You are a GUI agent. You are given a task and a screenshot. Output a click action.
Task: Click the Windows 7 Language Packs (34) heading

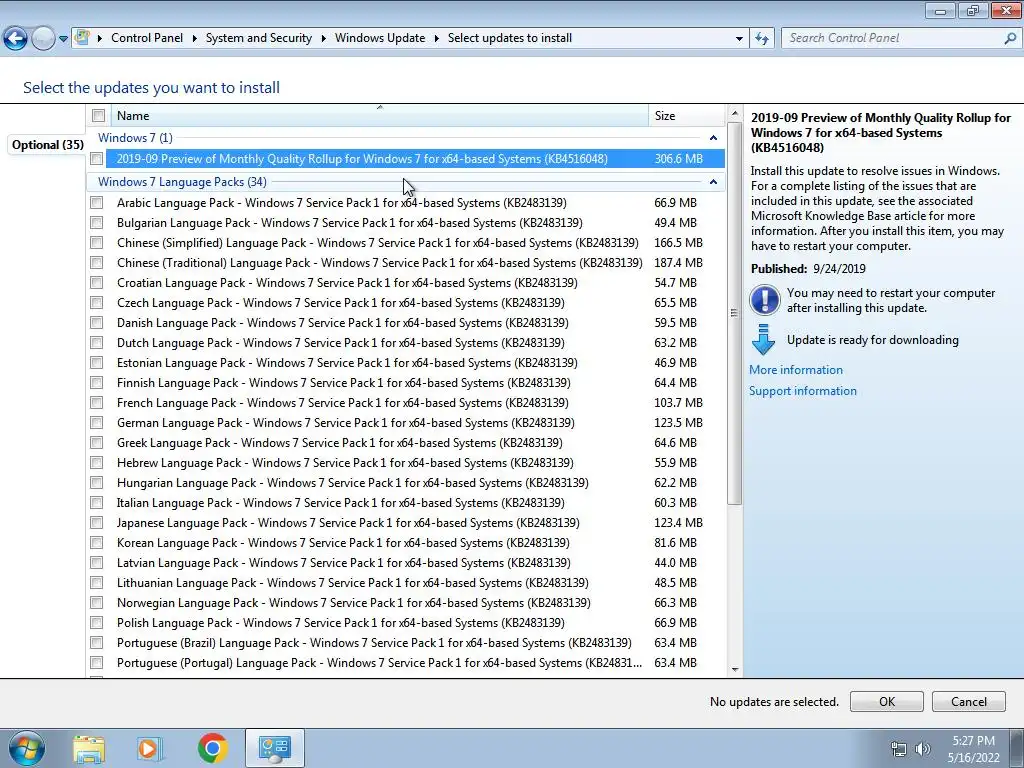pyautogui.click(x=182, y=182)
